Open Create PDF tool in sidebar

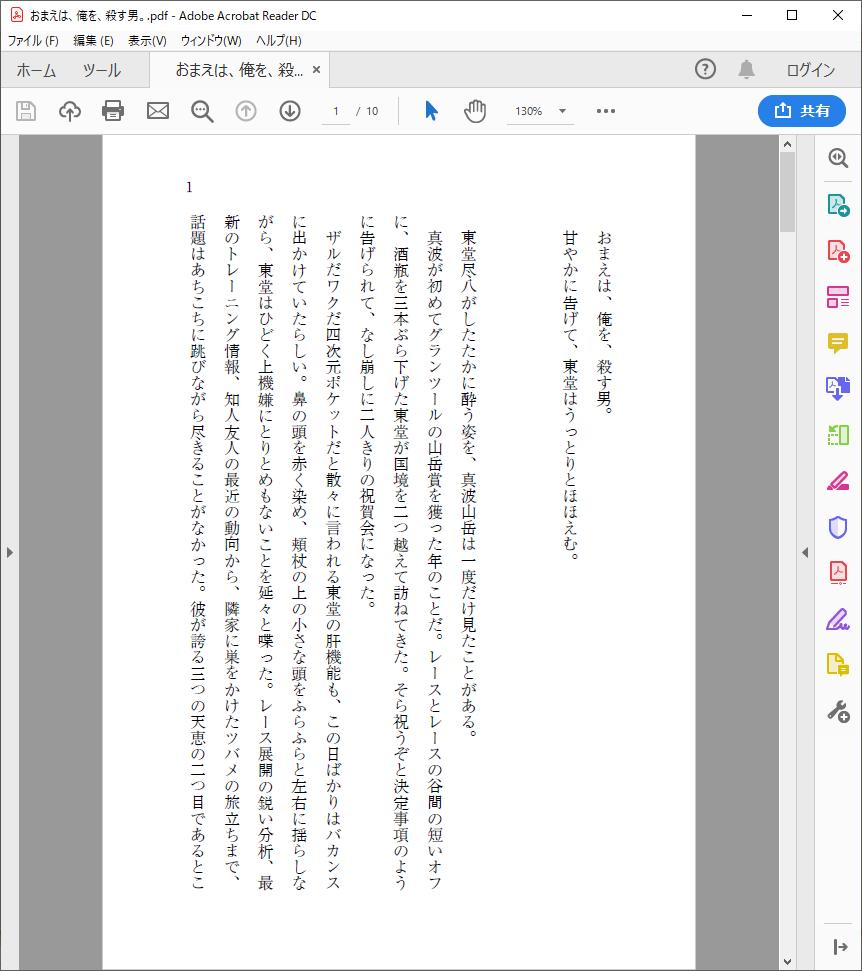pyautogui.click(x=838, y=251)
